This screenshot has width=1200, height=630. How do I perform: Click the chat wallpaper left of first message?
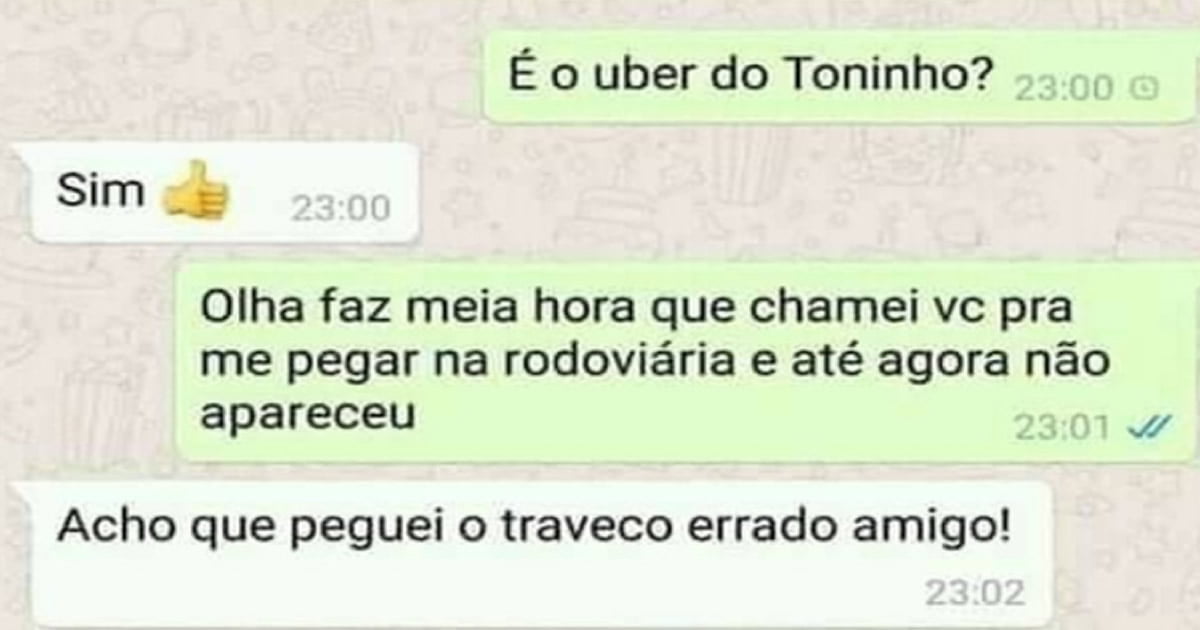pyautogui.click(x=240, y=75)
